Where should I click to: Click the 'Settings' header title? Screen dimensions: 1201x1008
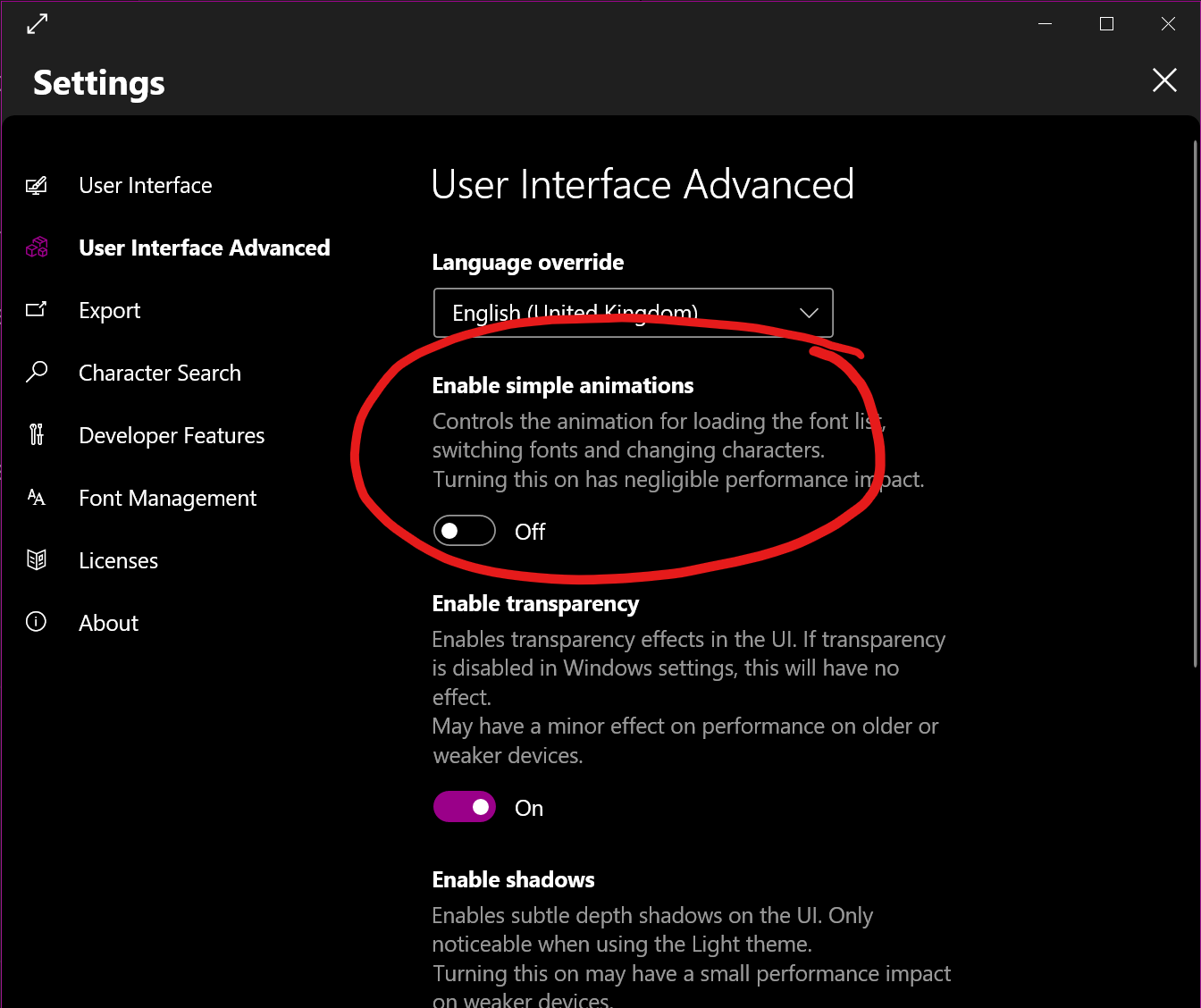[x=99, y=83]
